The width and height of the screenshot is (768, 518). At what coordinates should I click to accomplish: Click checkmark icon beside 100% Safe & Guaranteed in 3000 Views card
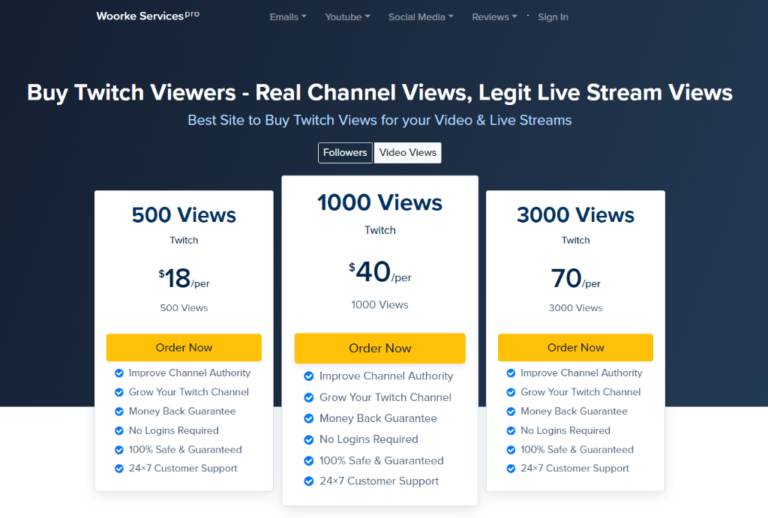point(511,450)
